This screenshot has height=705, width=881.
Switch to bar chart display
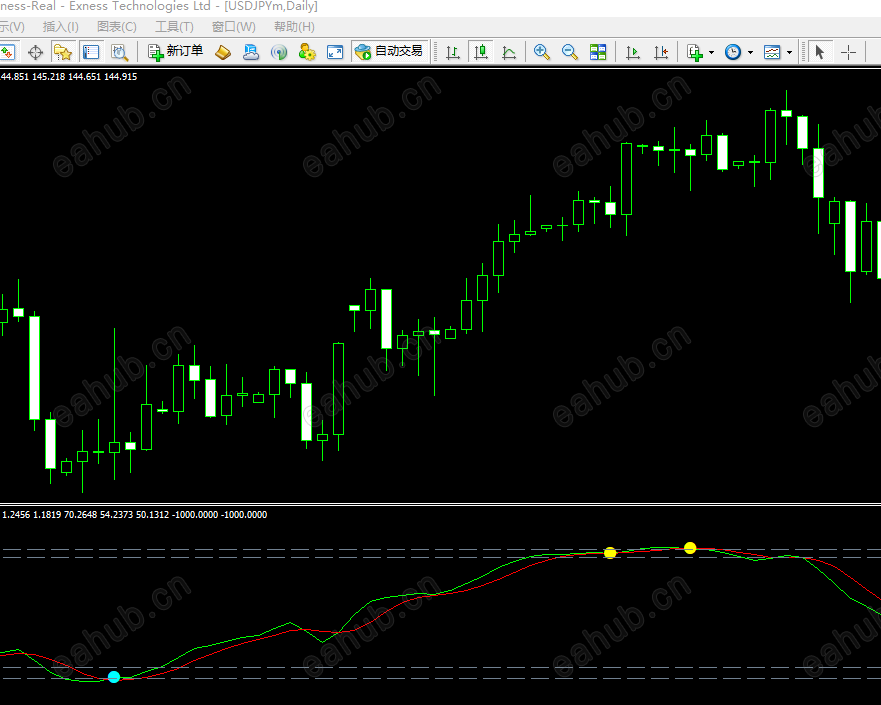tap(453, 52)
